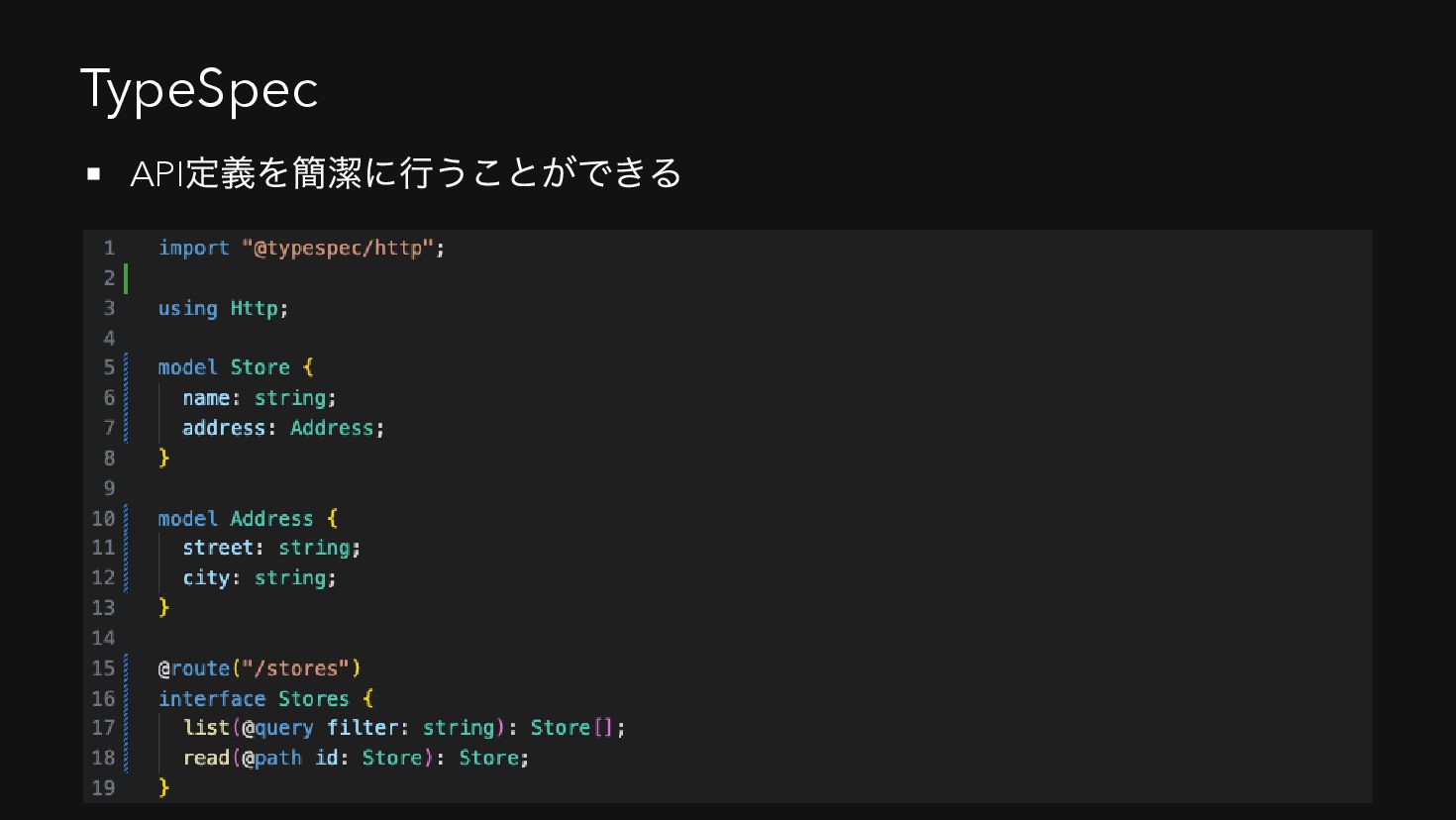Click line number 14 in the gutter
The height and width of the screenshot is (820, 1456).
coord(103,638)
